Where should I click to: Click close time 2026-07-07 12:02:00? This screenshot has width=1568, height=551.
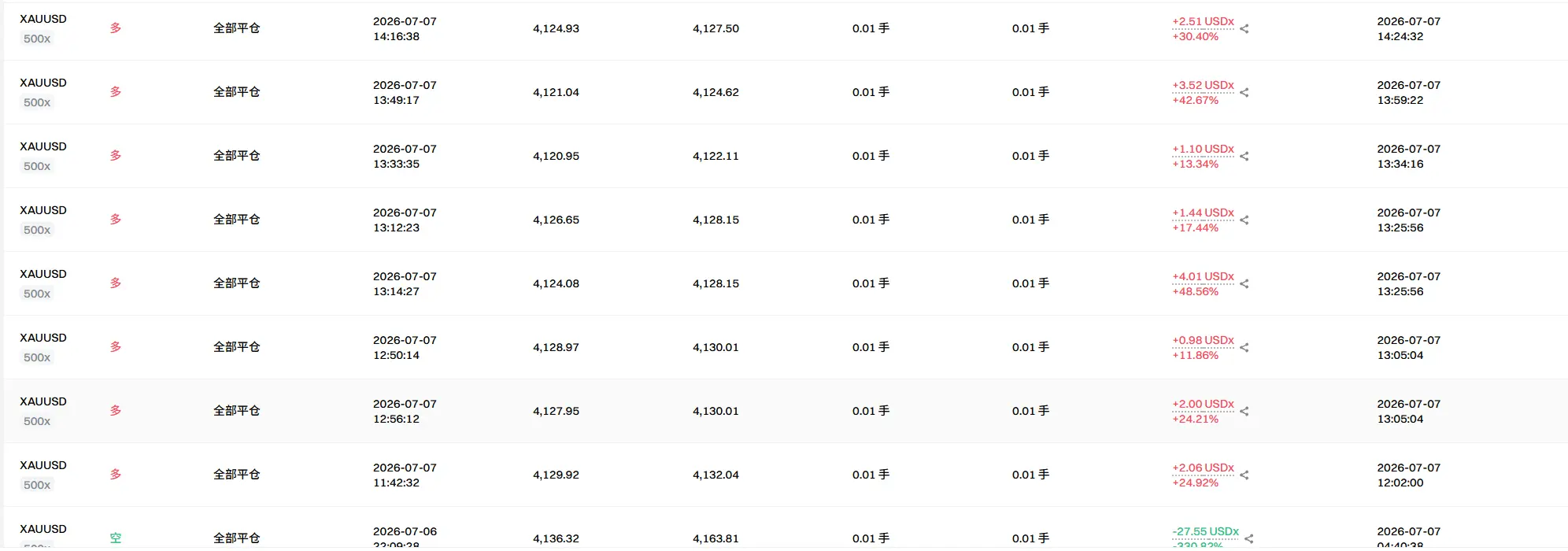tap(1408, 475)
